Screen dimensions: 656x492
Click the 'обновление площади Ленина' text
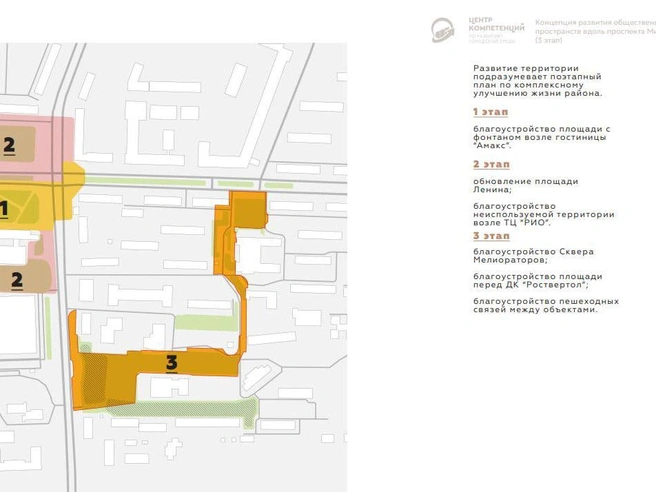[x=526, y=185]
